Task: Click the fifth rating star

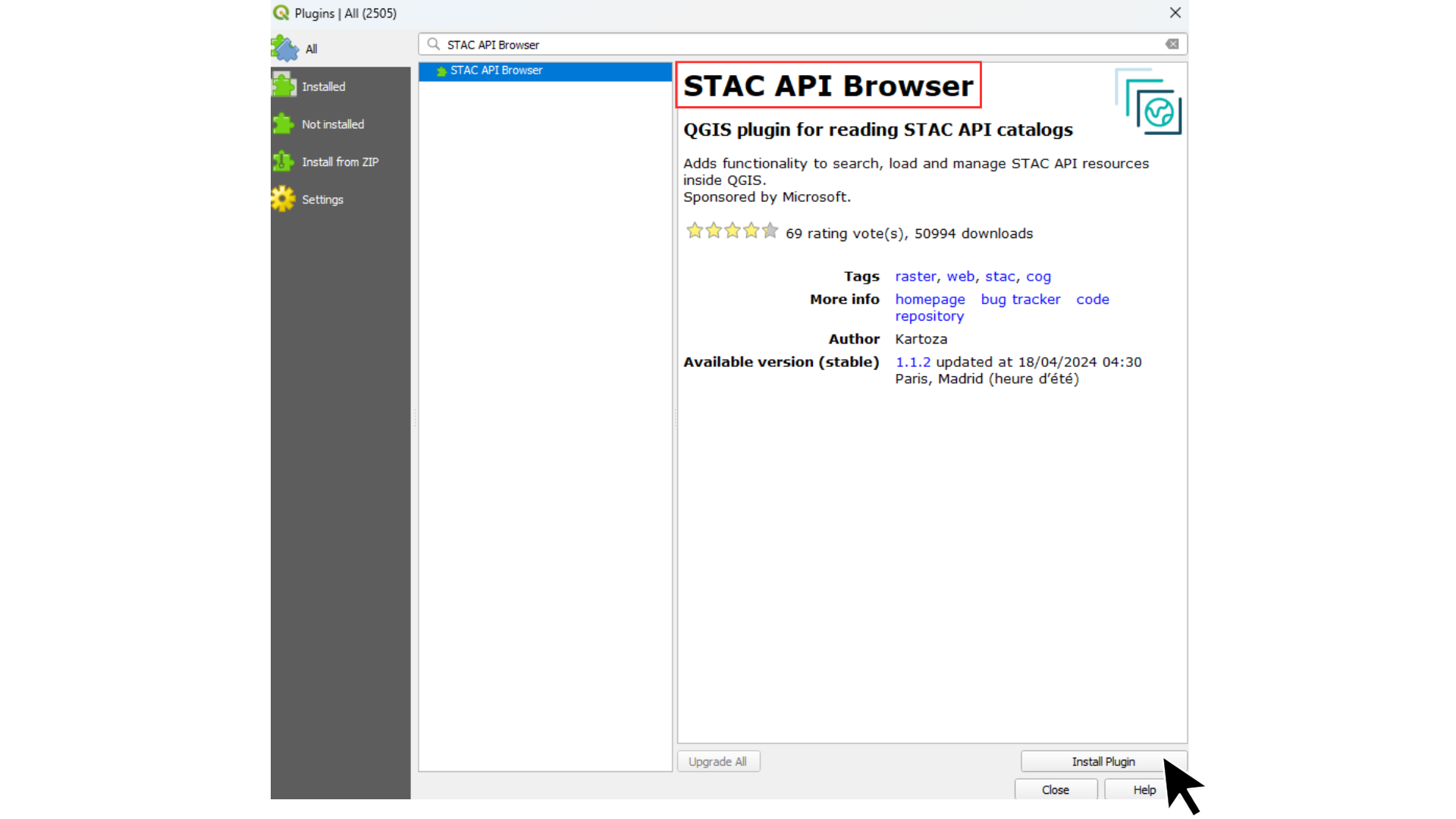Action: [770, 231]
